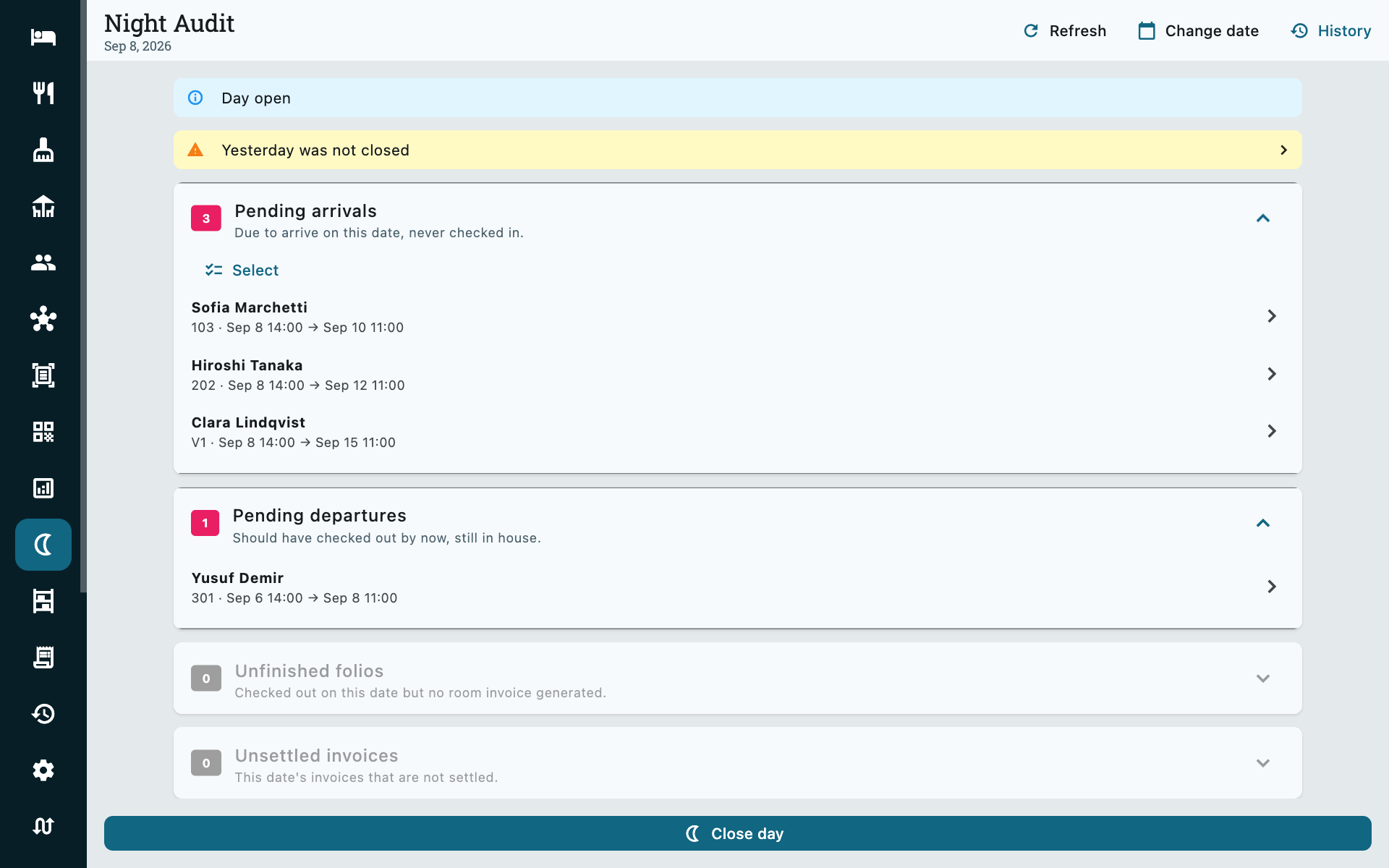
Task: Click Change date button text
Action: [1212, 31]
